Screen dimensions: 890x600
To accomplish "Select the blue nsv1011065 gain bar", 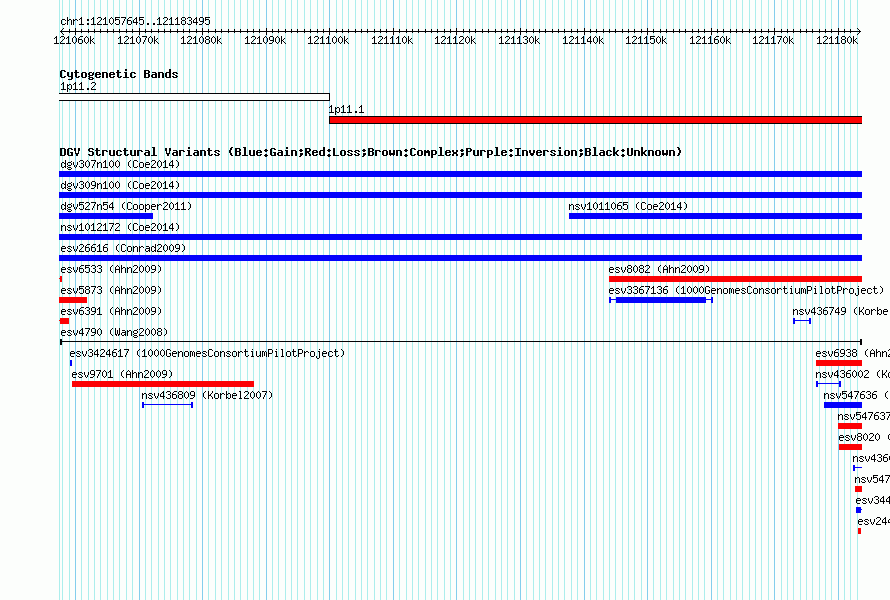I will pos(715,216).
